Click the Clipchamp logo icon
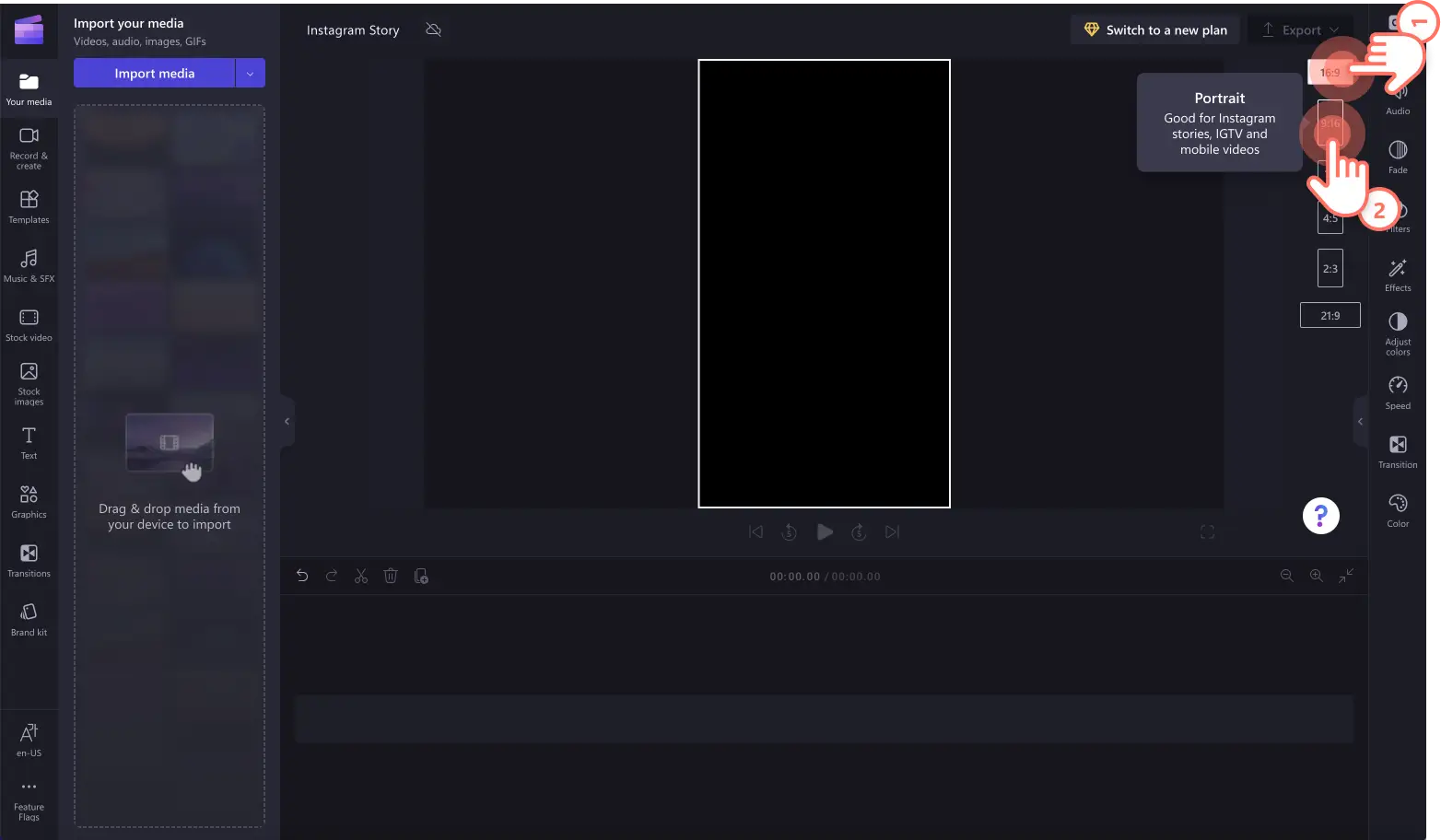Viewport: 1441px width, 840px height. click(x=29, y=30)
